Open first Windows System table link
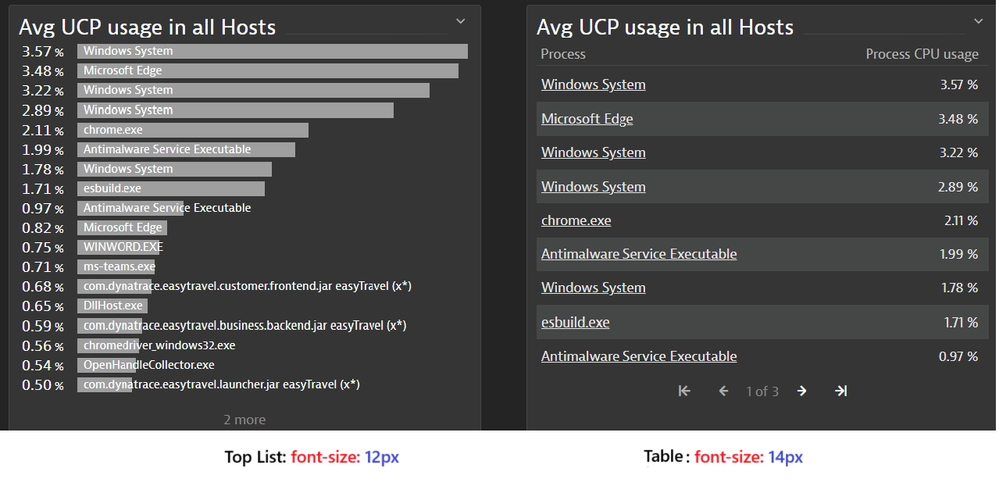Image resolution: width=999 pixels, height=483 pixels. point(593,85)
